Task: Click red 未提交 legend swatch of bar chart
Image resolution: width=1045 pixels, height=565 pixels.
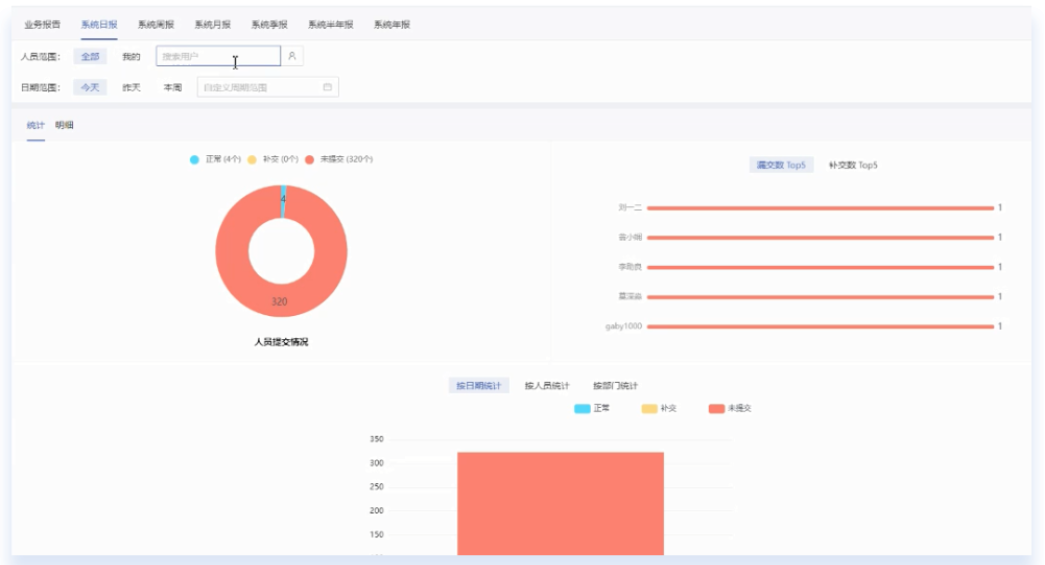Action: click(x=716, y=408)
